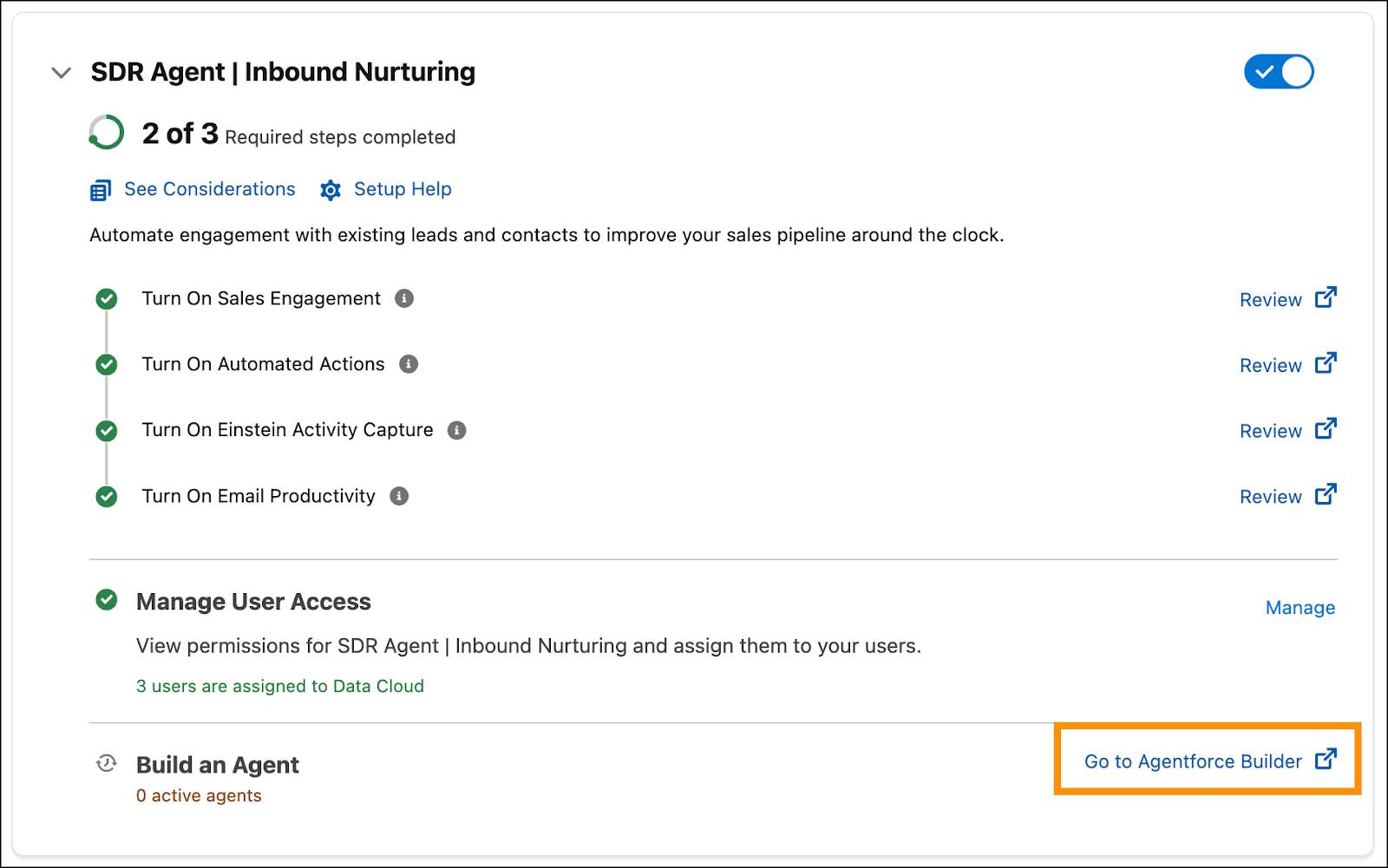
Task: Click the See Considerations list icon
Action: 101,190
